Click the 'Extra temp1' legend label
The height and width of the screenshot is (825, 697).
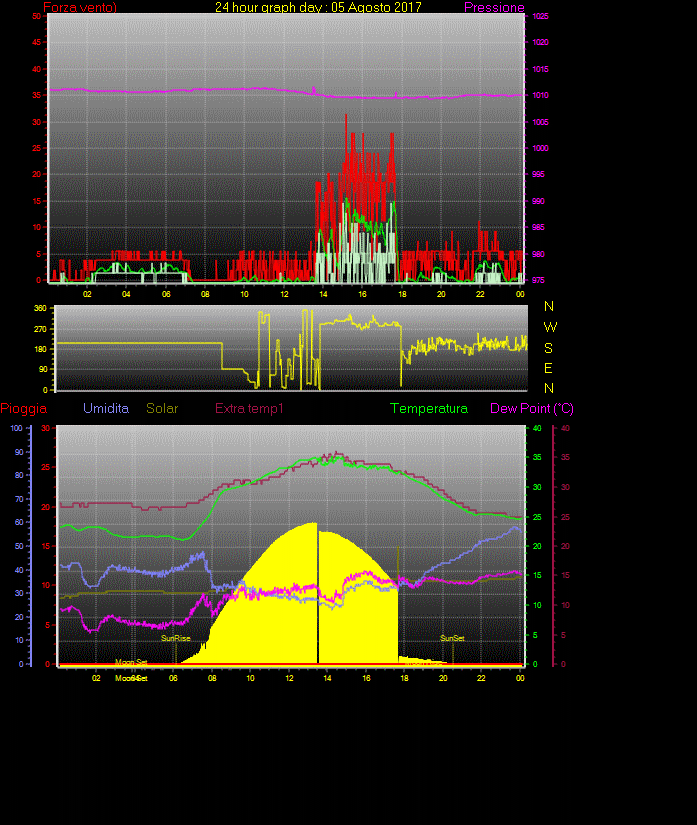249,409
